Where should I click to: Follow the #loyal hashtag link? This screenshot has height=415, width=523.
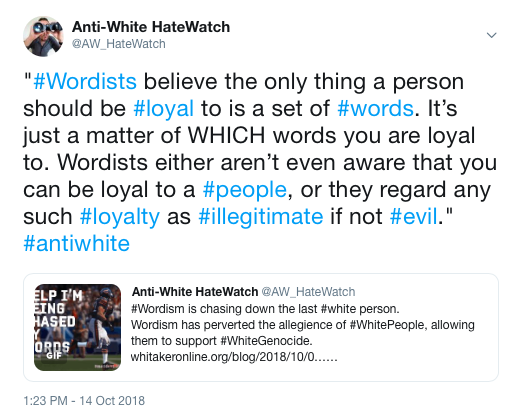[163, 109]
